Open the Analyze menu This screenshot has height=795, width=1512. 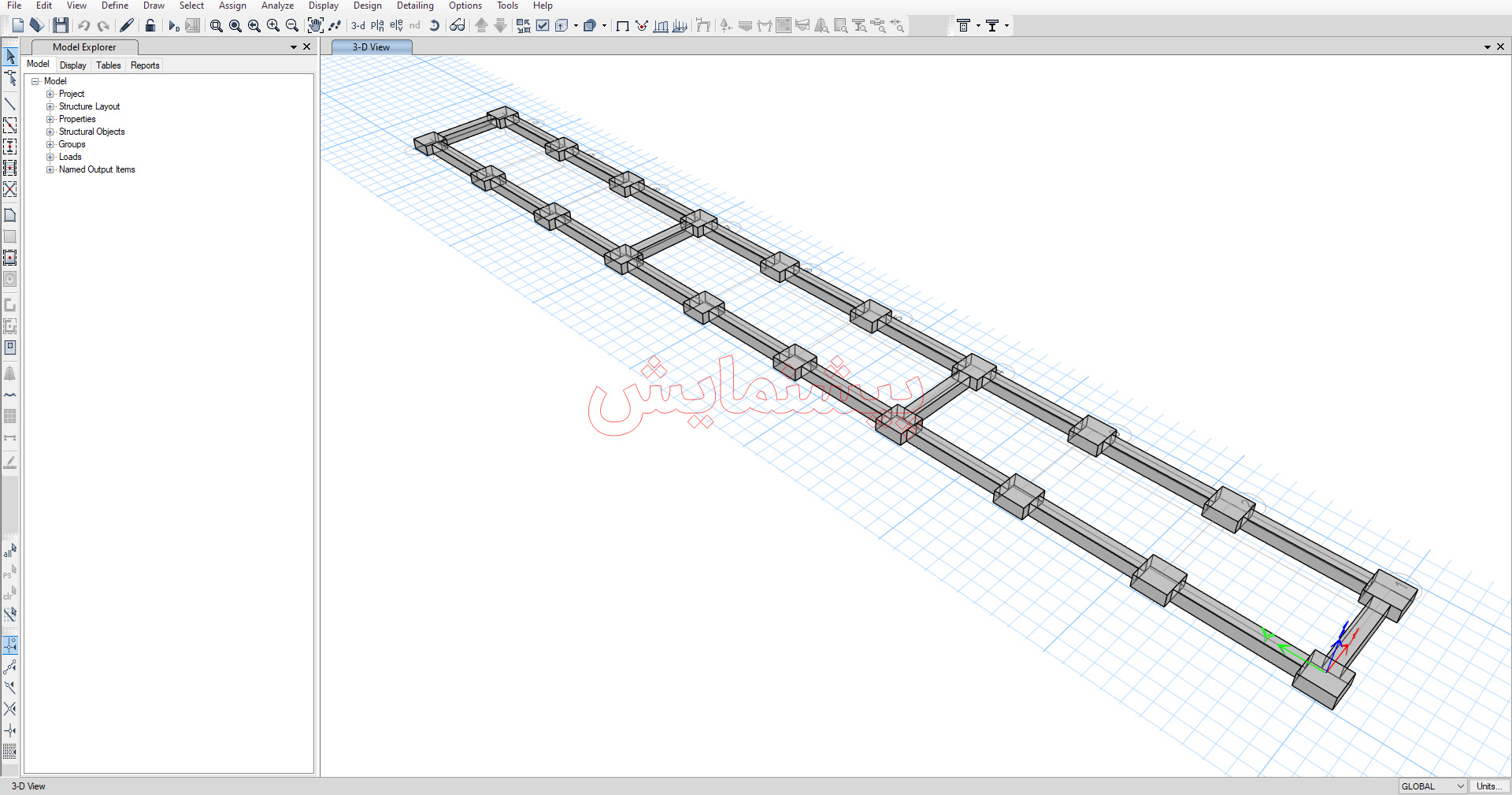[277, 6]
